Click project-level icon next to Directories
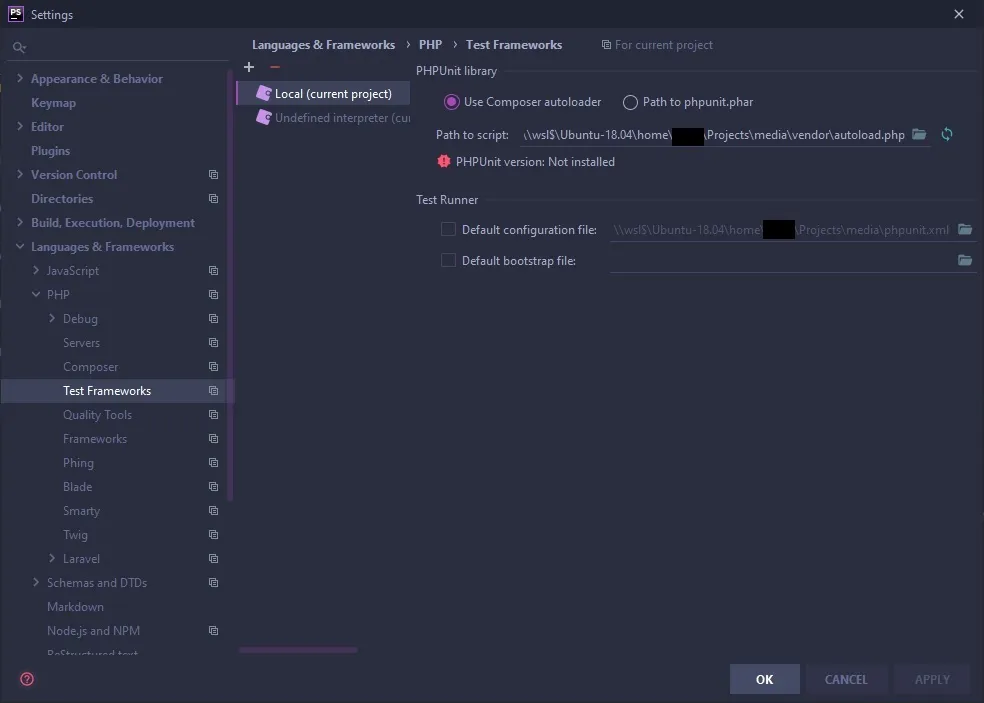Viewport: 984px width, 703px height. coord(213,198)
